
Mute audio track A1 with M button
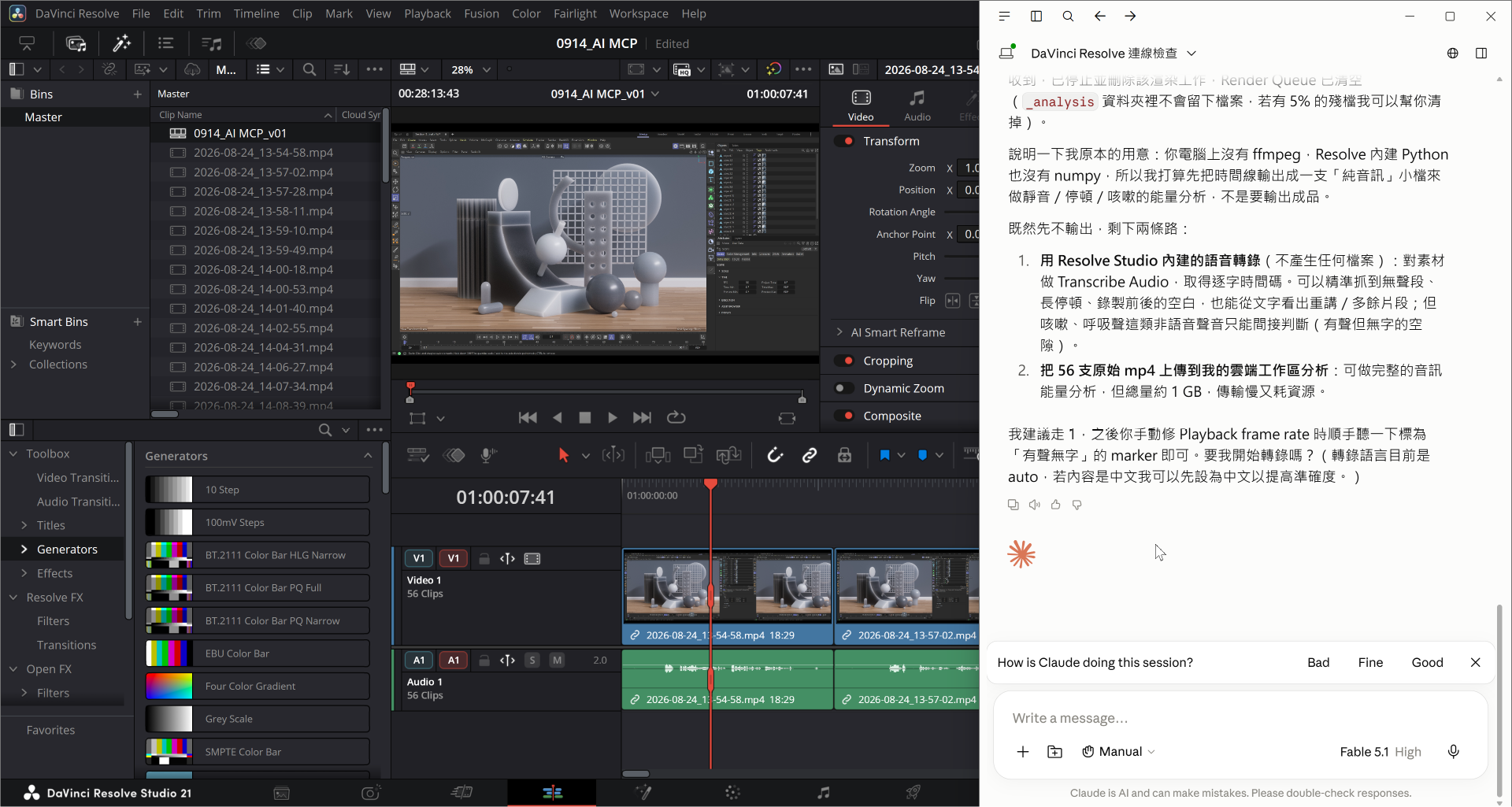(557, 660)
